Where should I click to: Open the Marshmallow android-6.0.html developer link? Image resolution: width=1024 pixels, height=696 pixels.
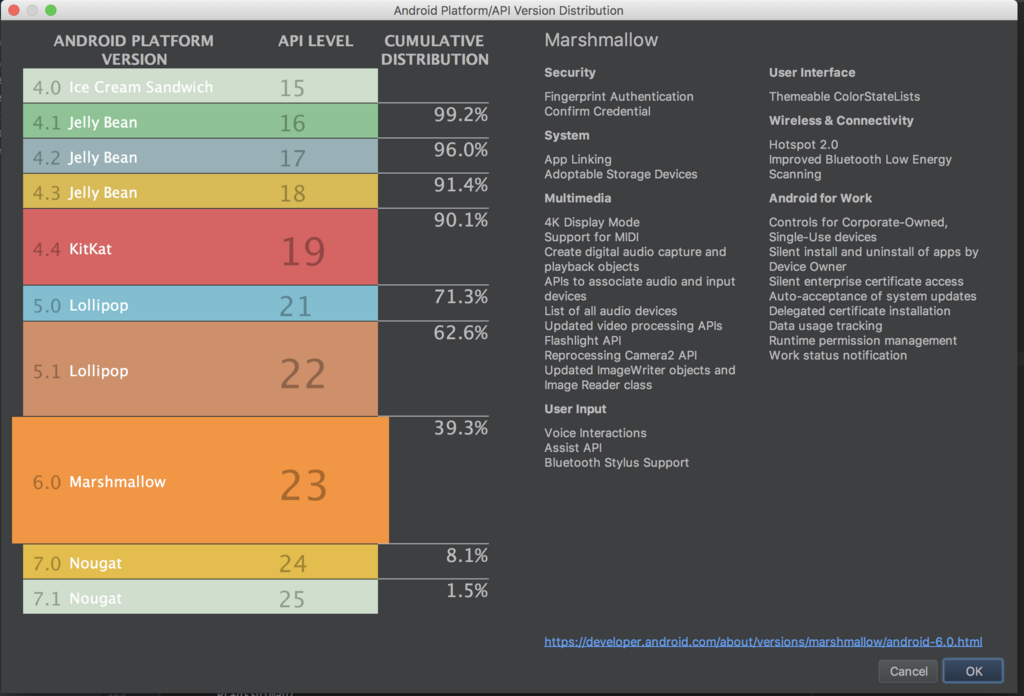[763, 642]
